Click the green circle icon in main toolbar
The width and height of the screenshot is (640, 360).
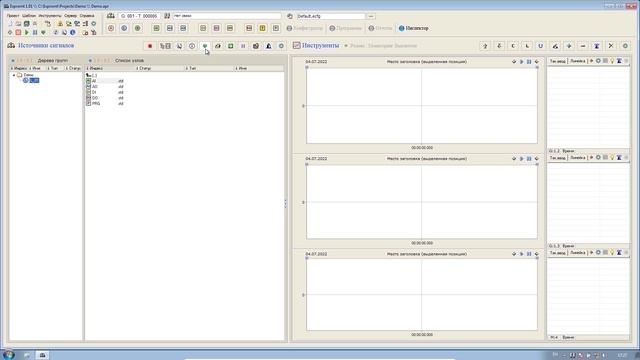point(138,28)
